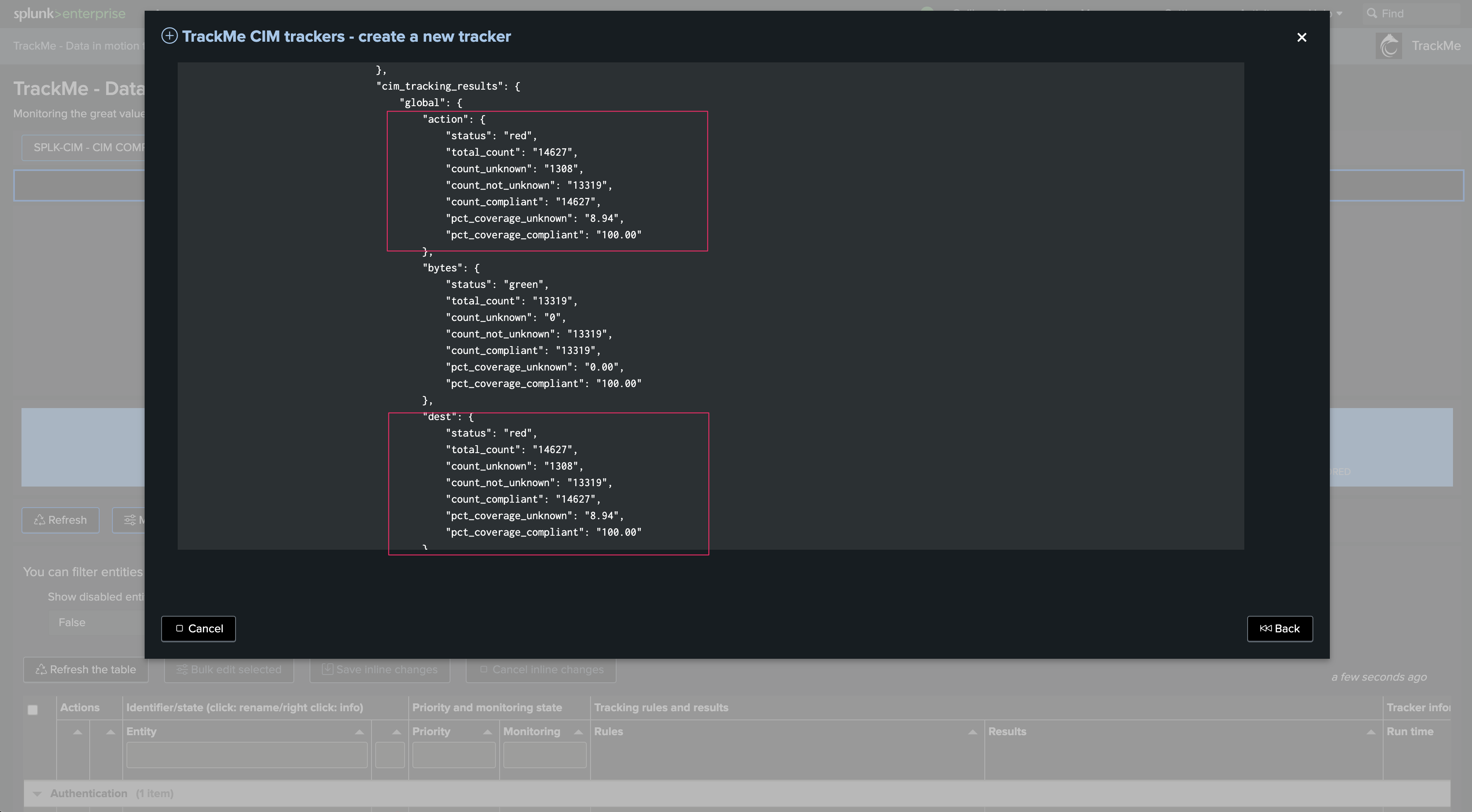1472x812 pixels.
Task: Click Bulk edit selected button
Action: (x=229, y=669)
